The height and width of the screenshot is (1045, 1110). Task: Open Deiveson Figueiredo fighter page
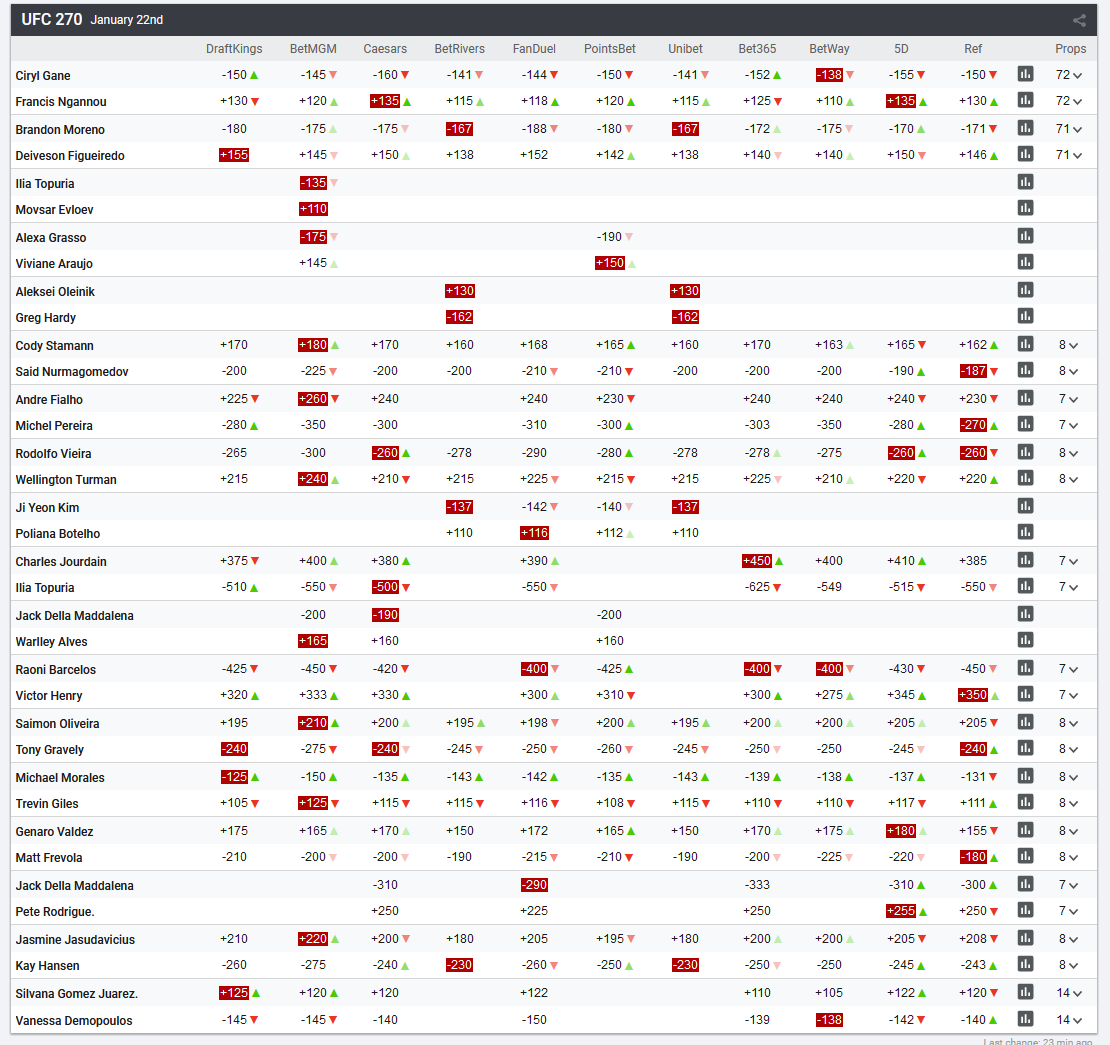tap(70, 156)
